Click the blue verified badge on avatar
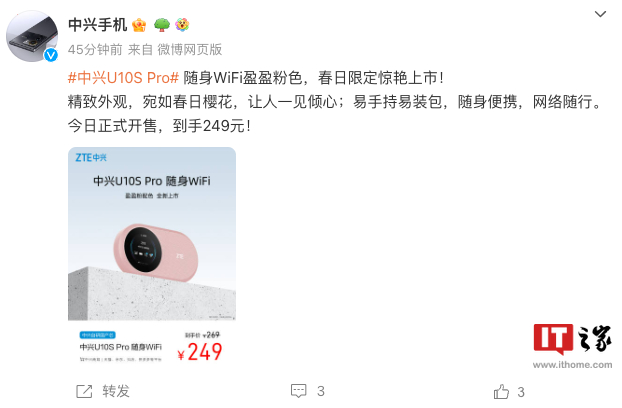 [51, 55]
